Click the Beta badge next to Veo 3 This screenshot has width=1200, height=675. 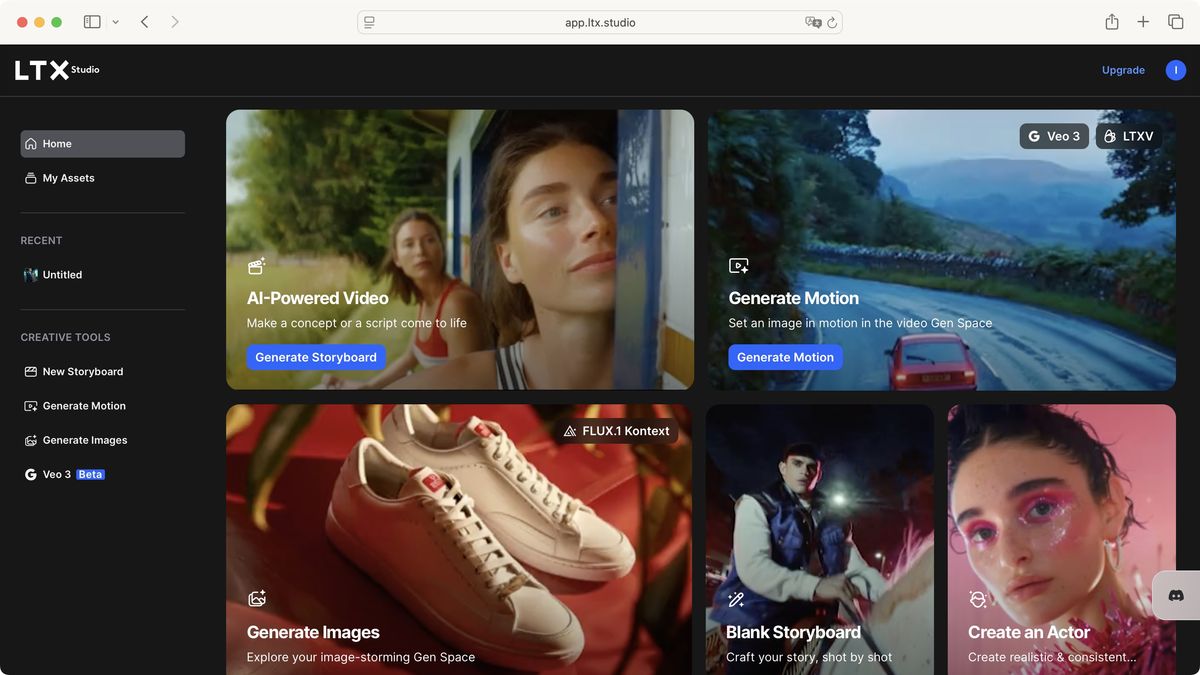91,475
